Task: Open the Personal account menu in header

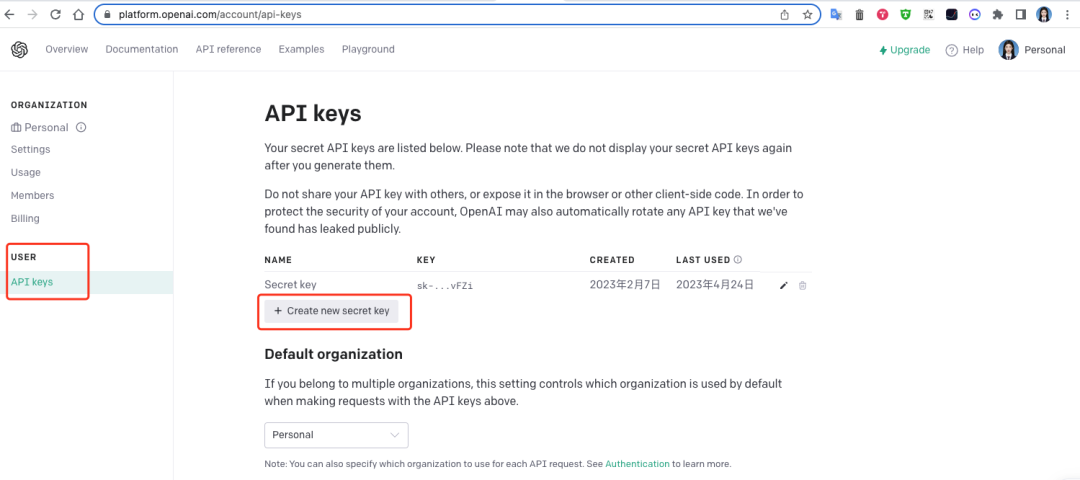Action: click(1032, 50)
